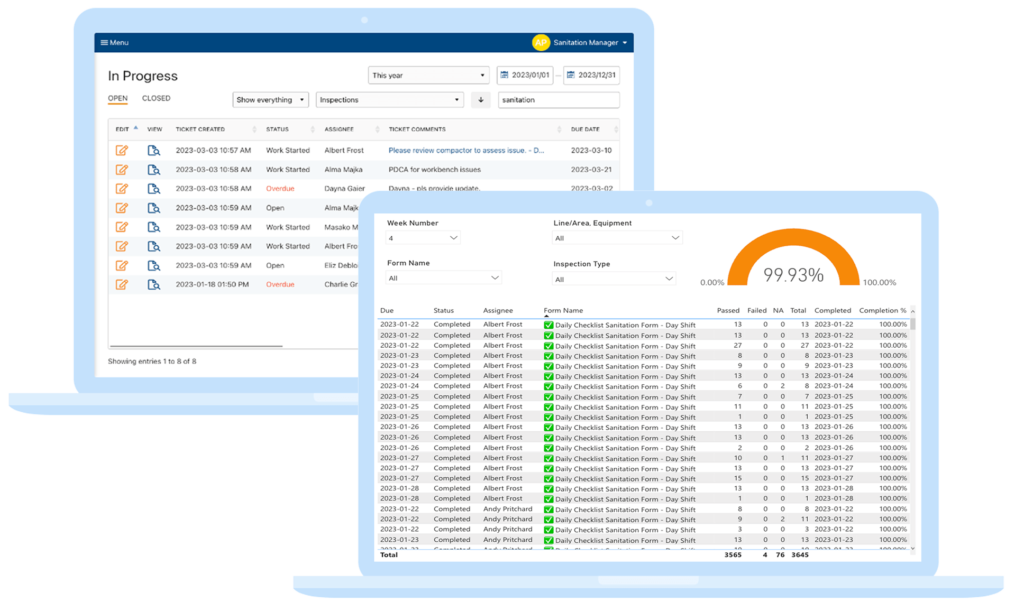Click view icon for PDCA workbench issues ticket
The height and width of the screenshot is (611, 1024).
click(154, 169)
